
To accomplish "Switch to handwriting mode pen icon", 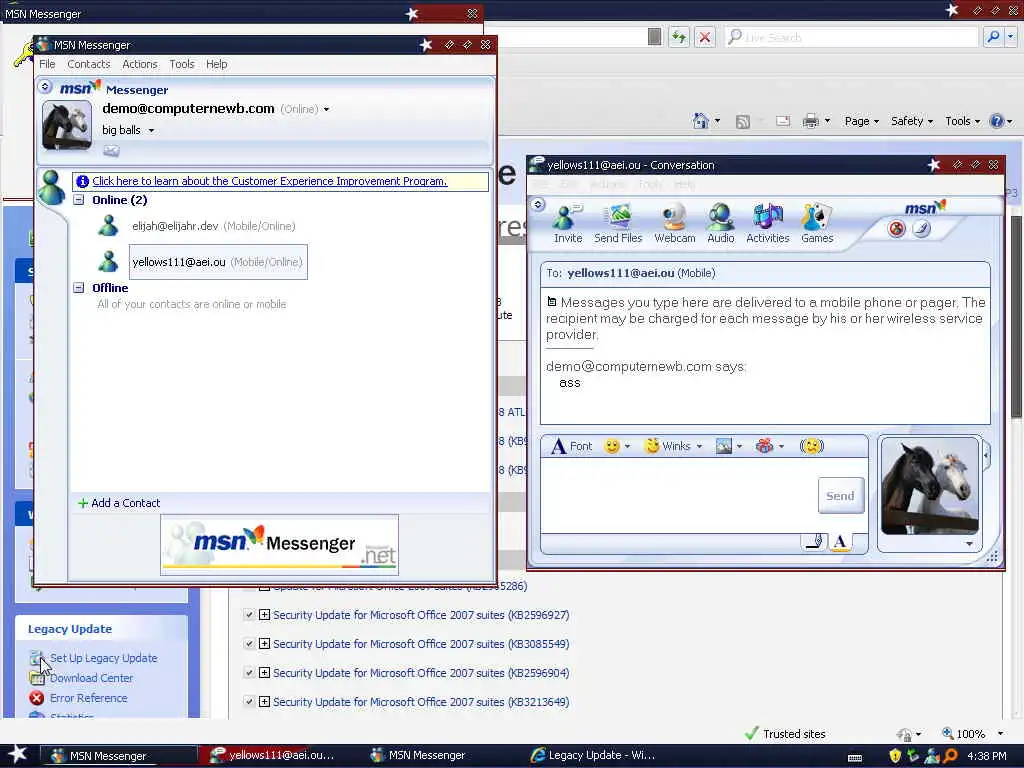I will [x=814, y=541].
